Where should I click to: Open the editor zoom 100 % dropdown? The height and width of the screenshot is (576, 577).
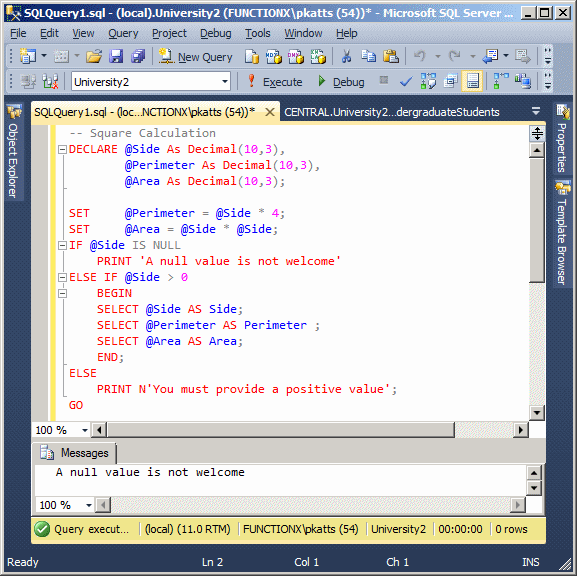click(x=85, y=430)
